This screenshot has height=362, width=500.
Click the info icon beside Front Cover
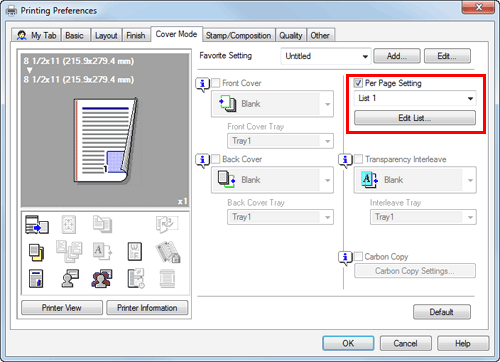click(202, 85)
